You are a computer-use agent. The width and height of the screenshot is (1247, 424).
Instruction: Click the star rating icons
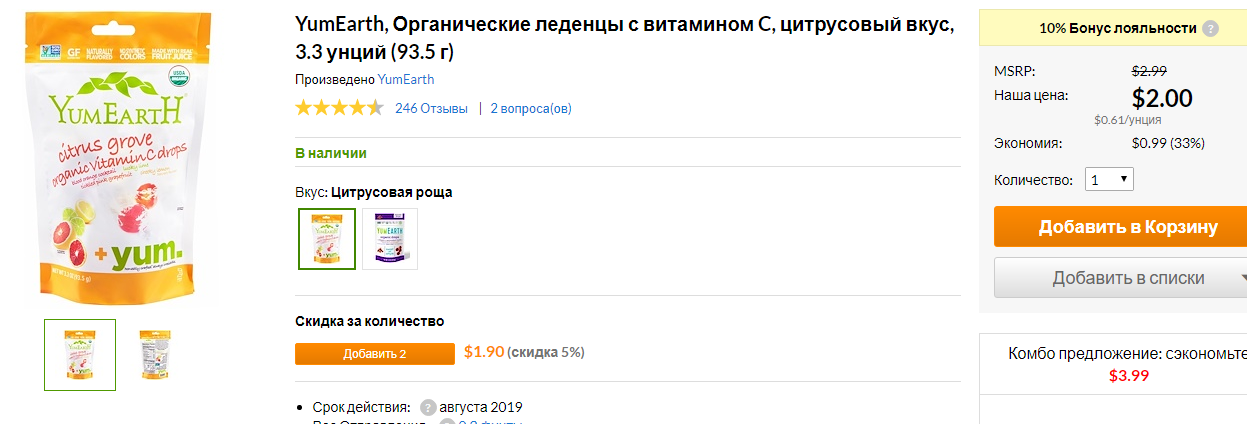click(339, 108)
